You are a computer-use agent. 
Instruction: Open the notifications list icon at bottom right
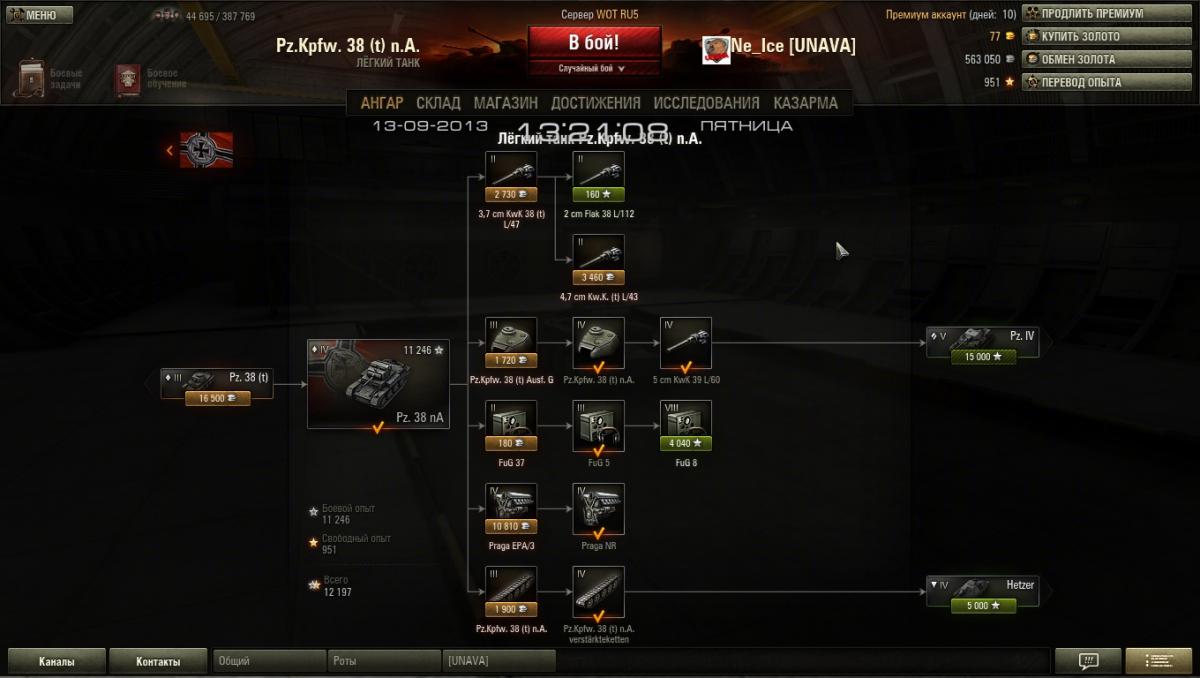pos(1158,661)
